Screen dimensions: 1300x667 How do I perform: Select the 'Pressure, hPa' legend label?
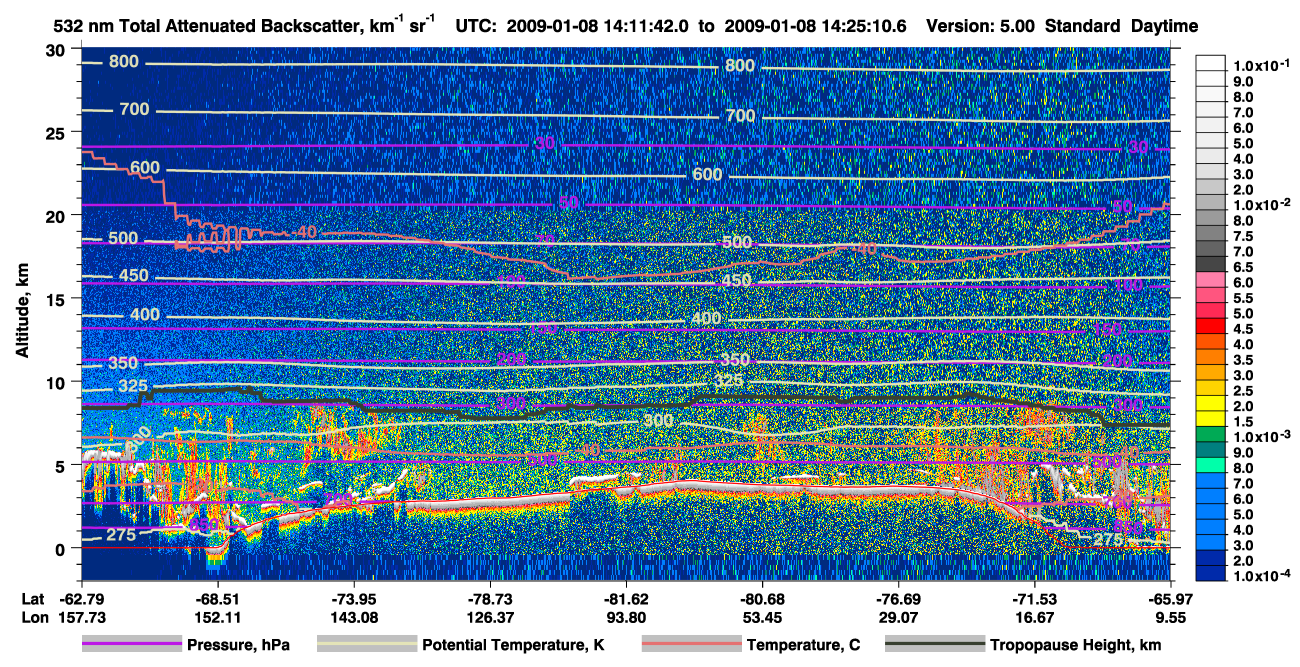point(237,646)
